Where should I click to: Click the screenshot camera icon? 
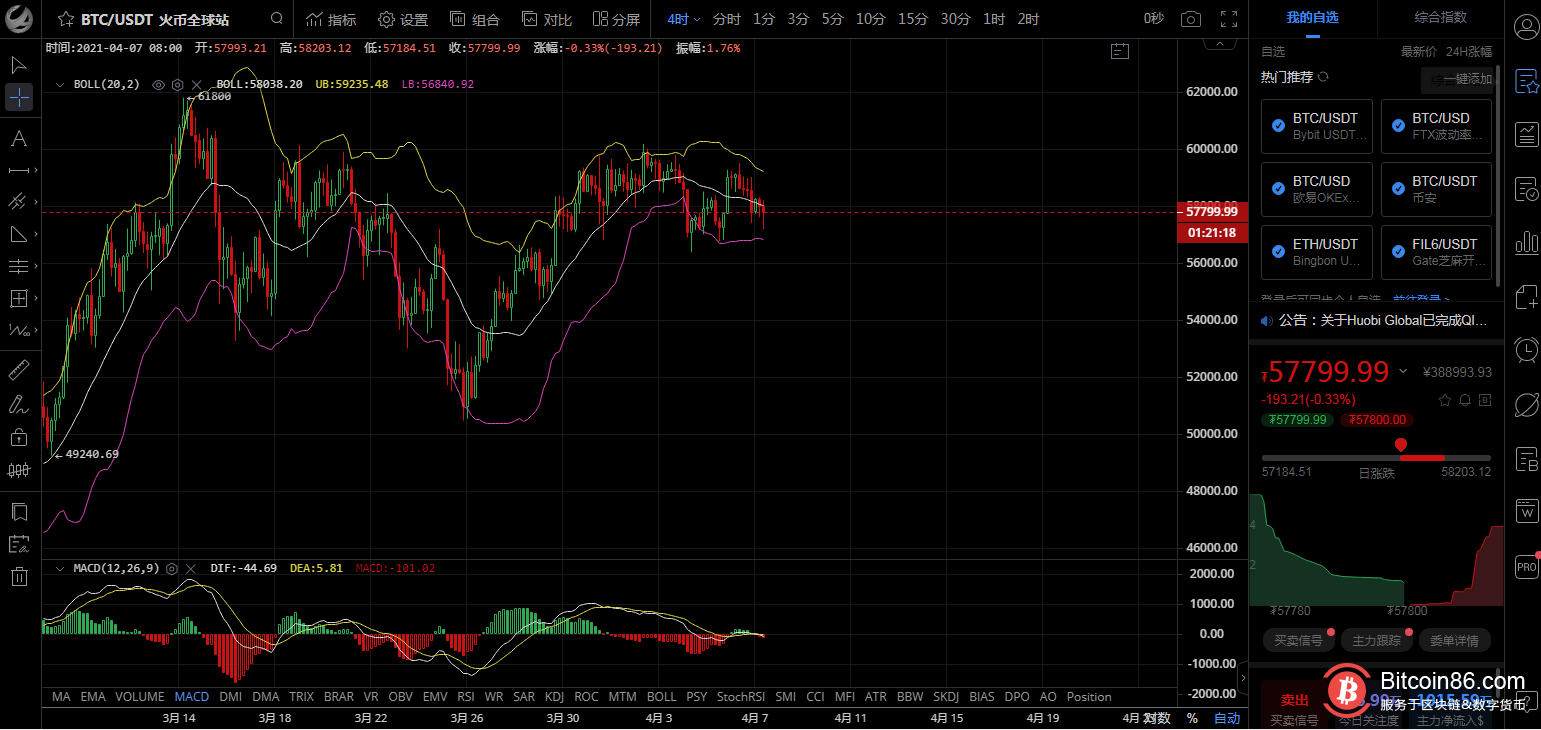pyautogui.click(x=1190, y=19)
